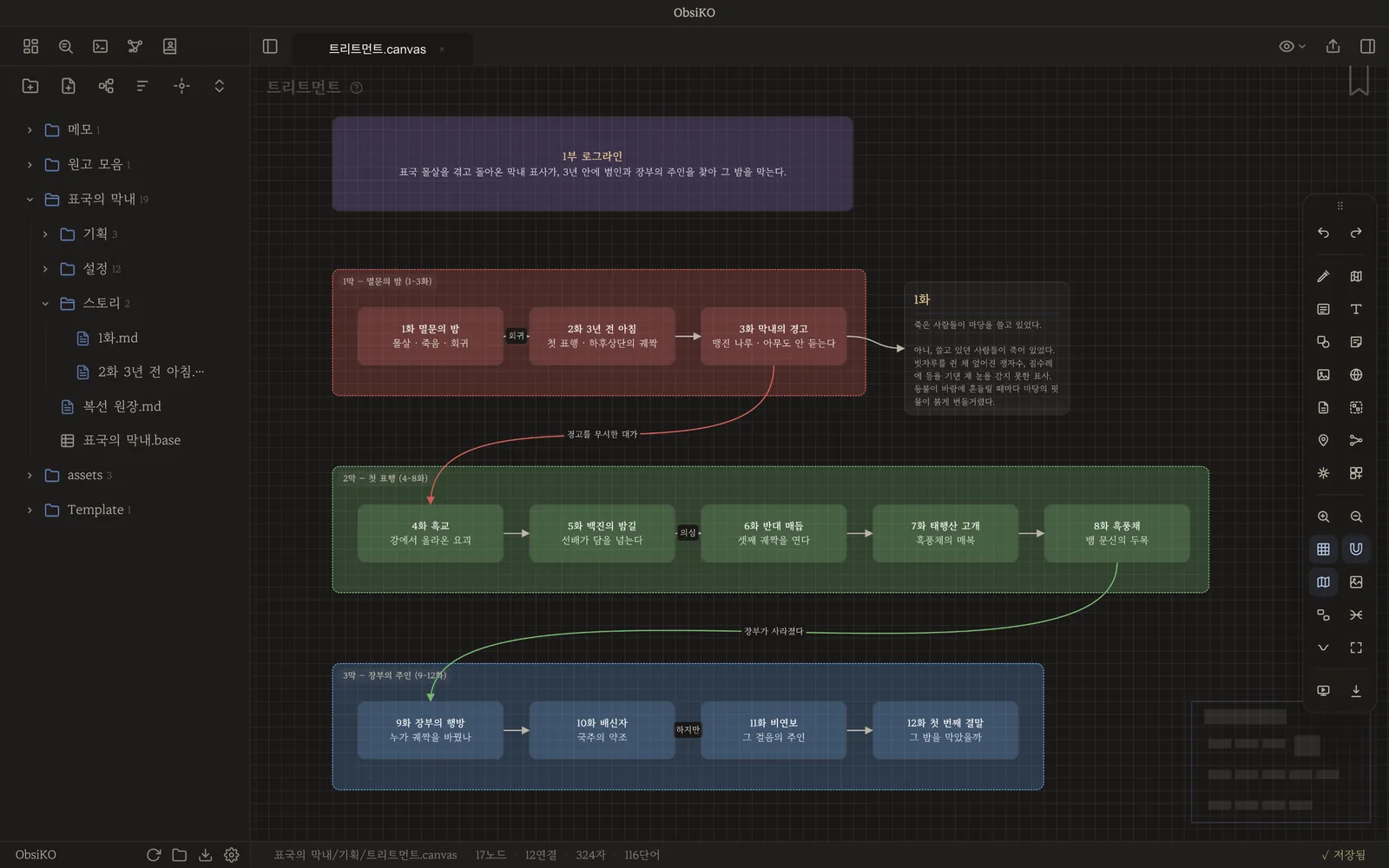Click the map pin tool icon
1389x868 pixels.
tap(1323, 440)
